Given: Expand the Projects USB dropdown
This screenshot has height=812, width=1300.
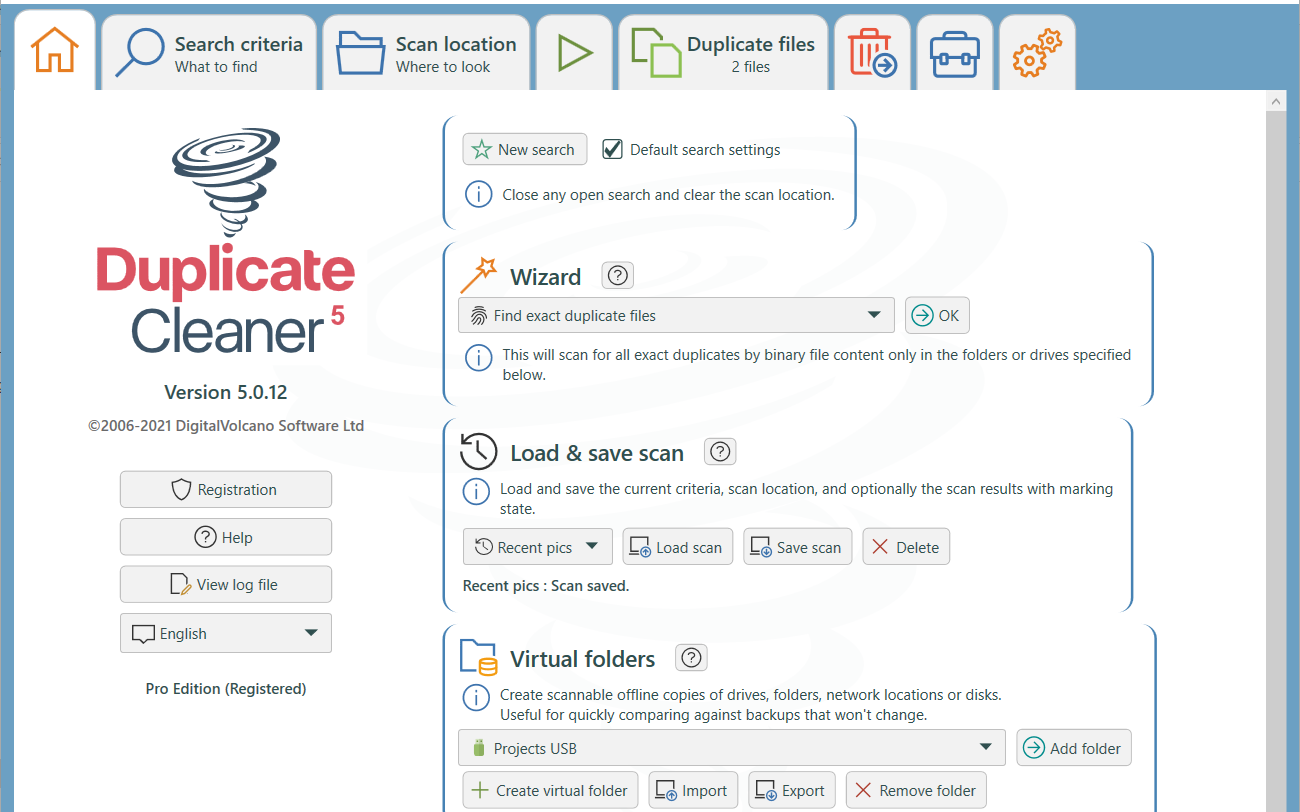Looking at the screenshot, I should 732,748.
